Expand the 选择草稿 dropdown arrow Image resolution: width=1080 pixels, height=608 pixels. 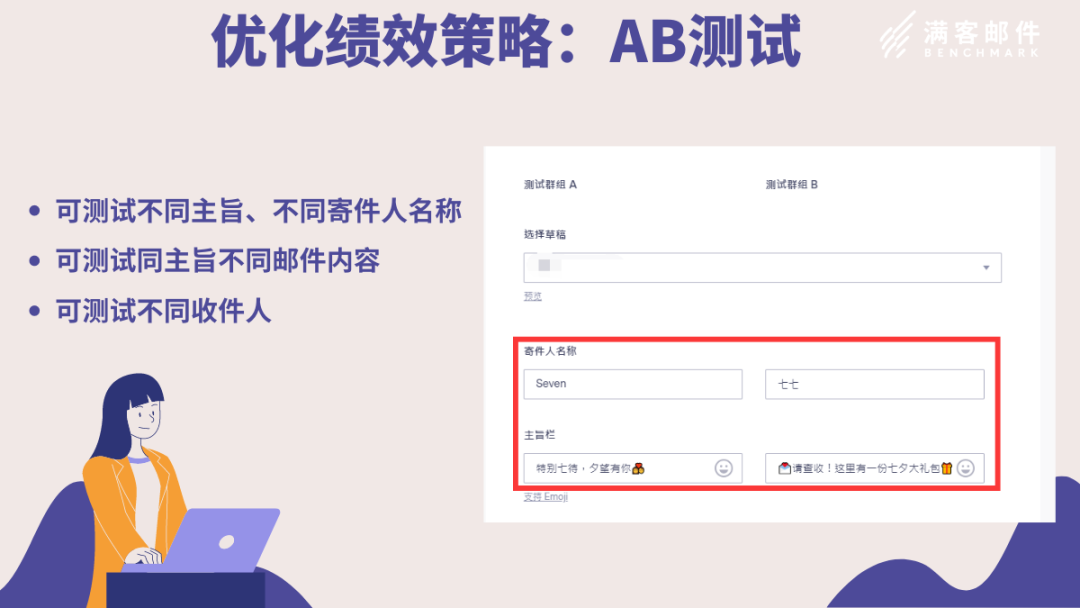[986, 268]
